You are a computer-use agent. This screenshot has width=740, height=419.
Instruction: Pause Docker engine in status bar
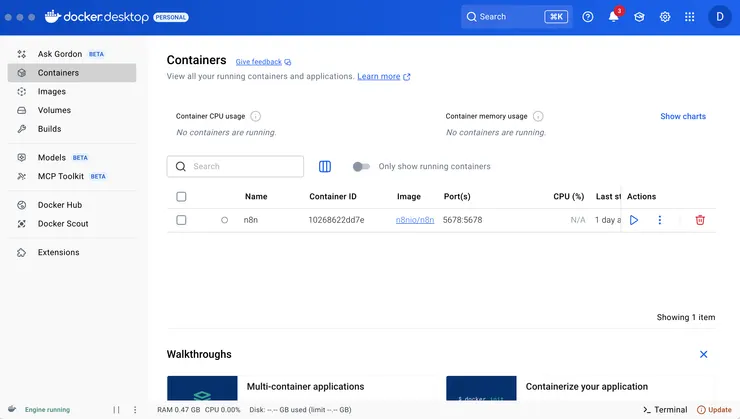pyautogui.click(x=116, y=410)
